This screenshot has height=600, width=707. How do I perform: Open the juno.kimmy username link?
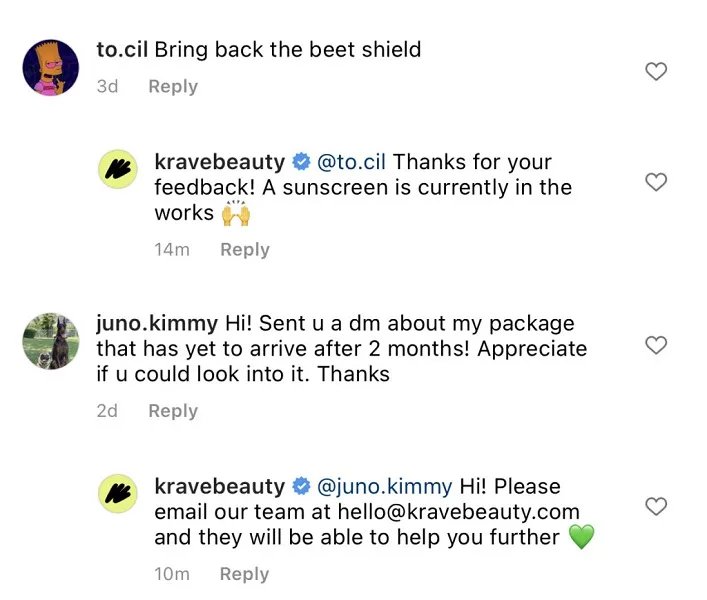(156, 323)
